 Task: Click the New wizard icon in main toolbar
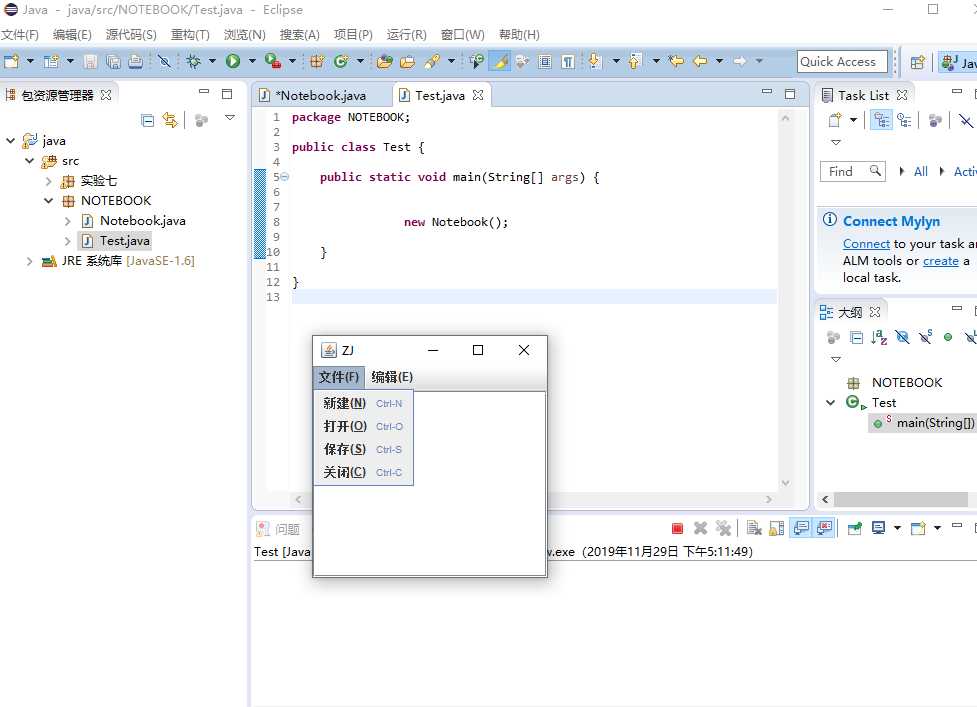click(12, 61)
